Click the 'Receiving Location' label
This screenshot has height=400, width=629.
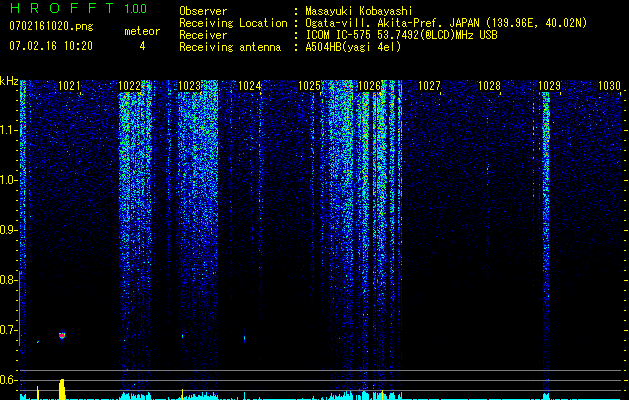click(233, 23)
